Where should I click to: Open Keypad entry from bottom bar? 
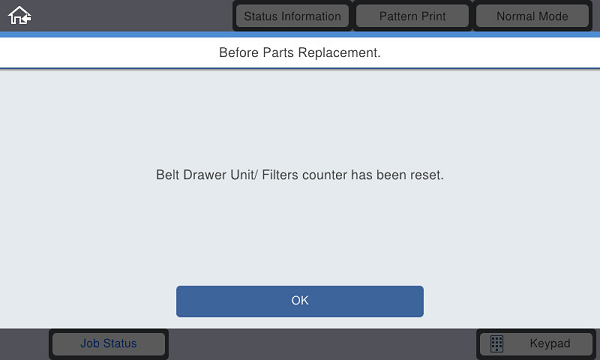(x=536, y=344)
